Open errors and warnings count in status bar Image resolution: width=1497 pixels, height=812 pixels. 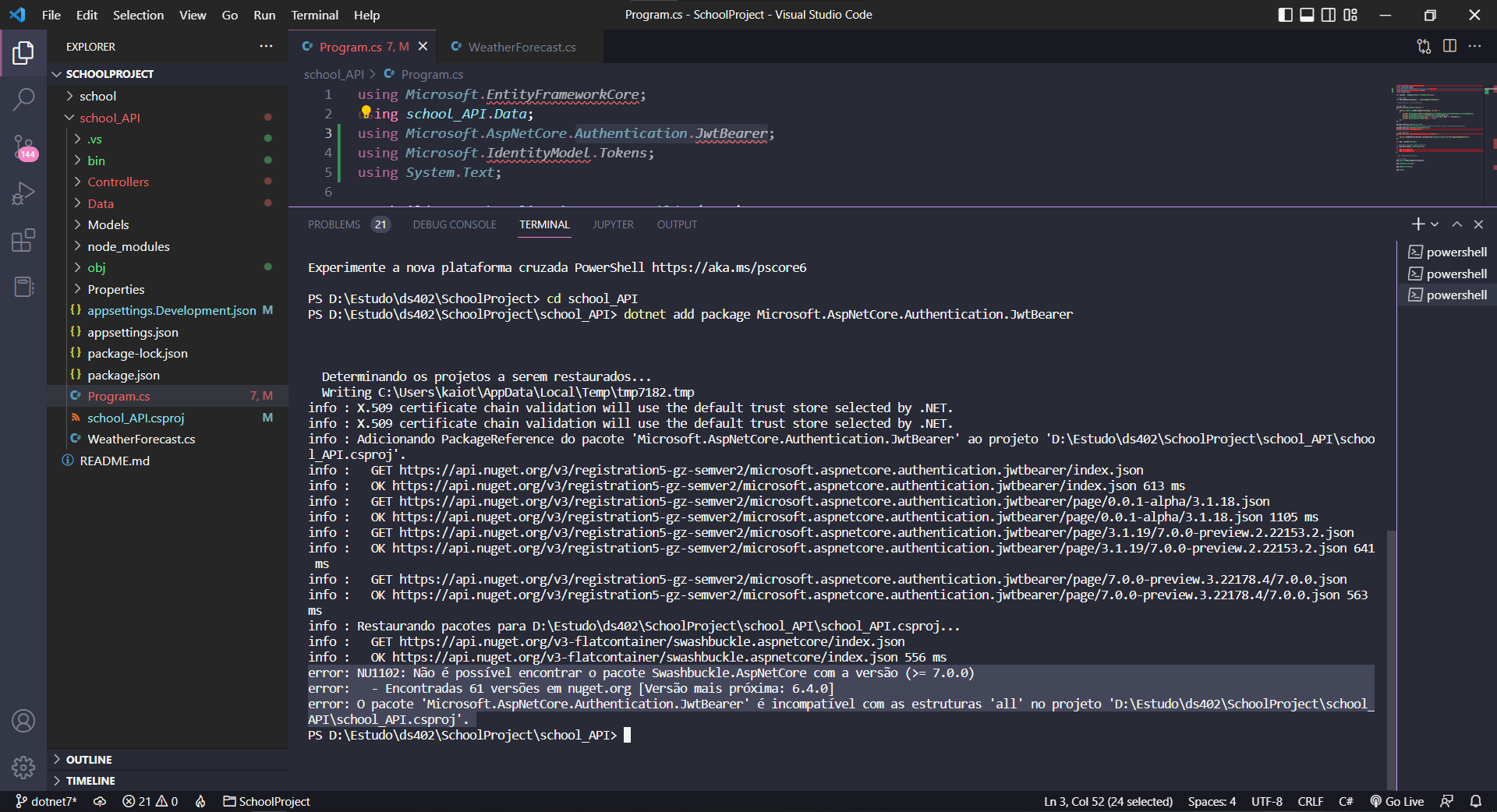[150, 801]
